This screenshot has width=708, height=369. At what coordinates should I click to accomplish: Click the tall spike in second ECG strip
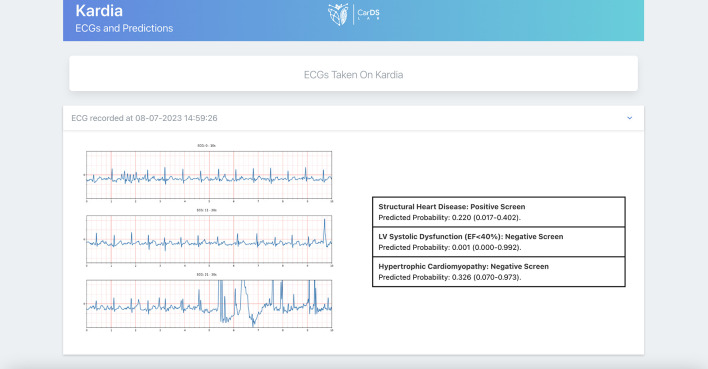[x=325, y=231]
